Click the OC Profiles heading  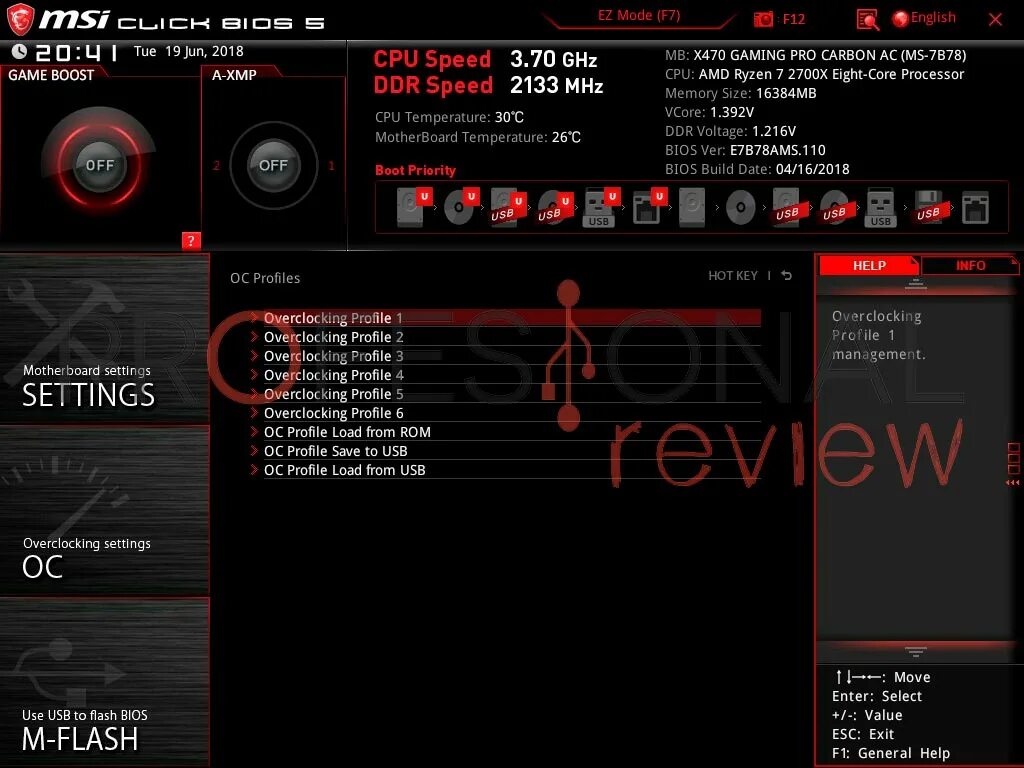265,278
